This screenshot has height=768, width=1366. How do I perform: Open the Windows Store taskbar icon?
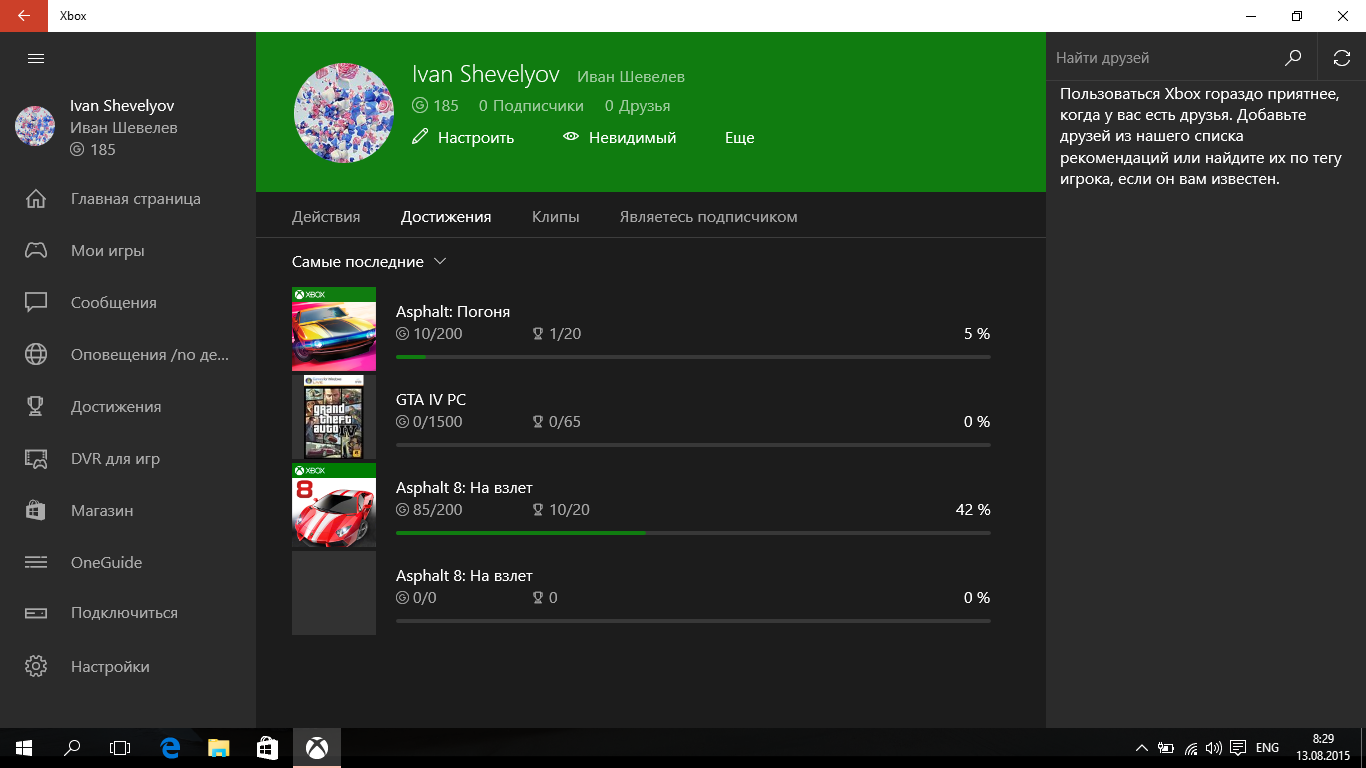pos(267,748)
